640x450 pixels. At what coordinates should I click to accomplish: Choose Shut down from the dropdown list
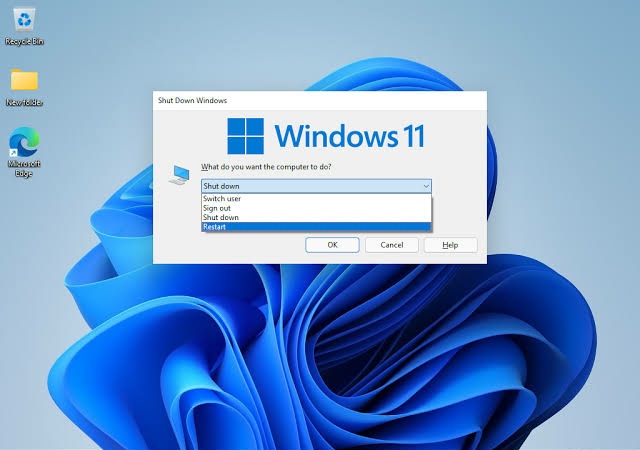coord(316,217)
